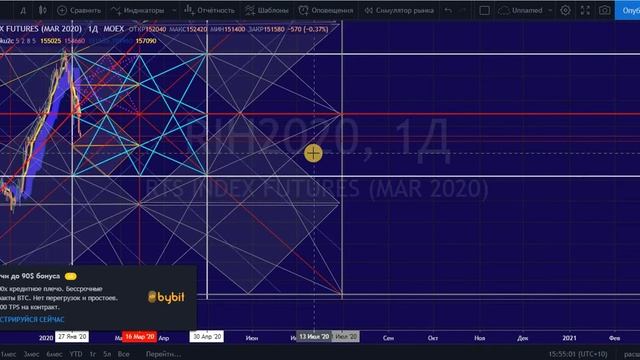This screenshot has width=640, height=360.
Task: Open the candlestick chart style menu
Action: (x=42, y=11)
